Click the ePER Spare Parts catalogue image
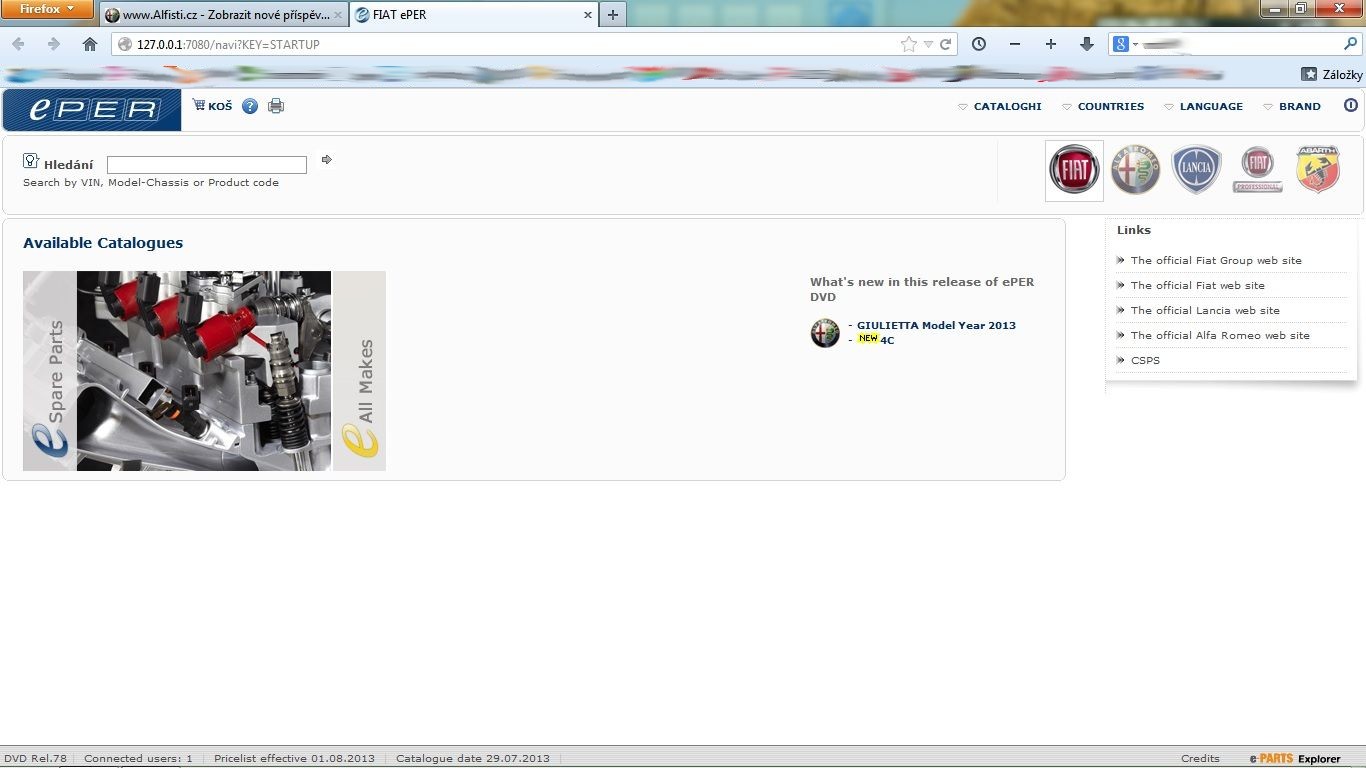1366x768 pixels. [204, 370]
